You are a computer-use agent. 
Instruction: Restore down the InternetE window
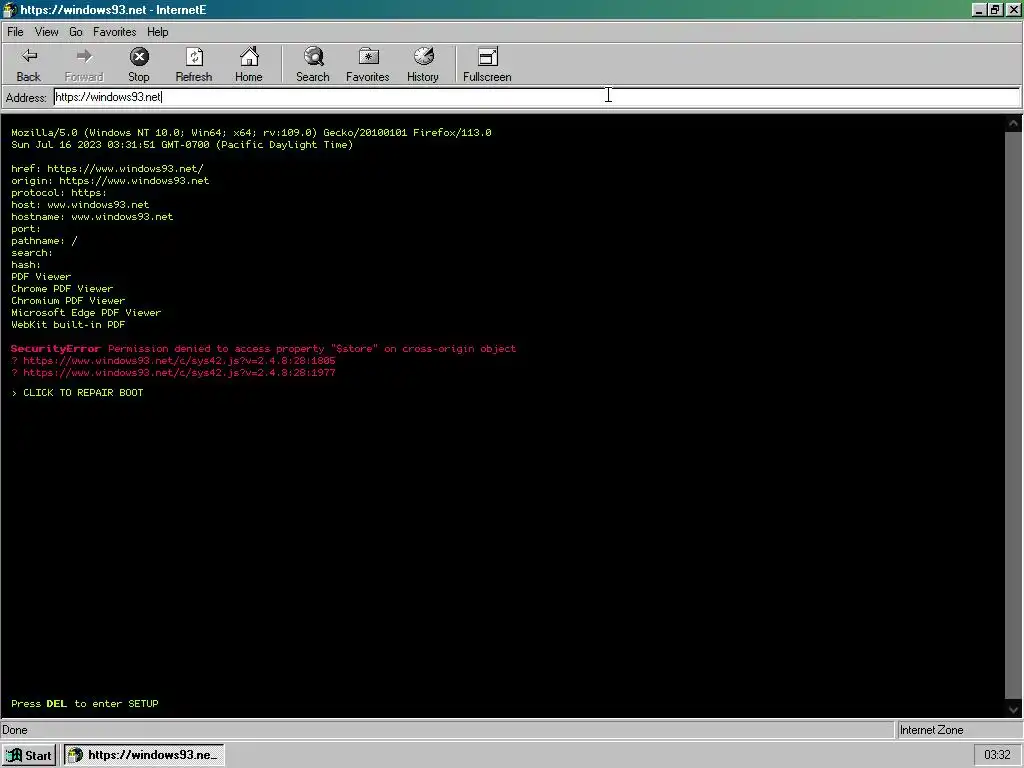click(995, 10)
